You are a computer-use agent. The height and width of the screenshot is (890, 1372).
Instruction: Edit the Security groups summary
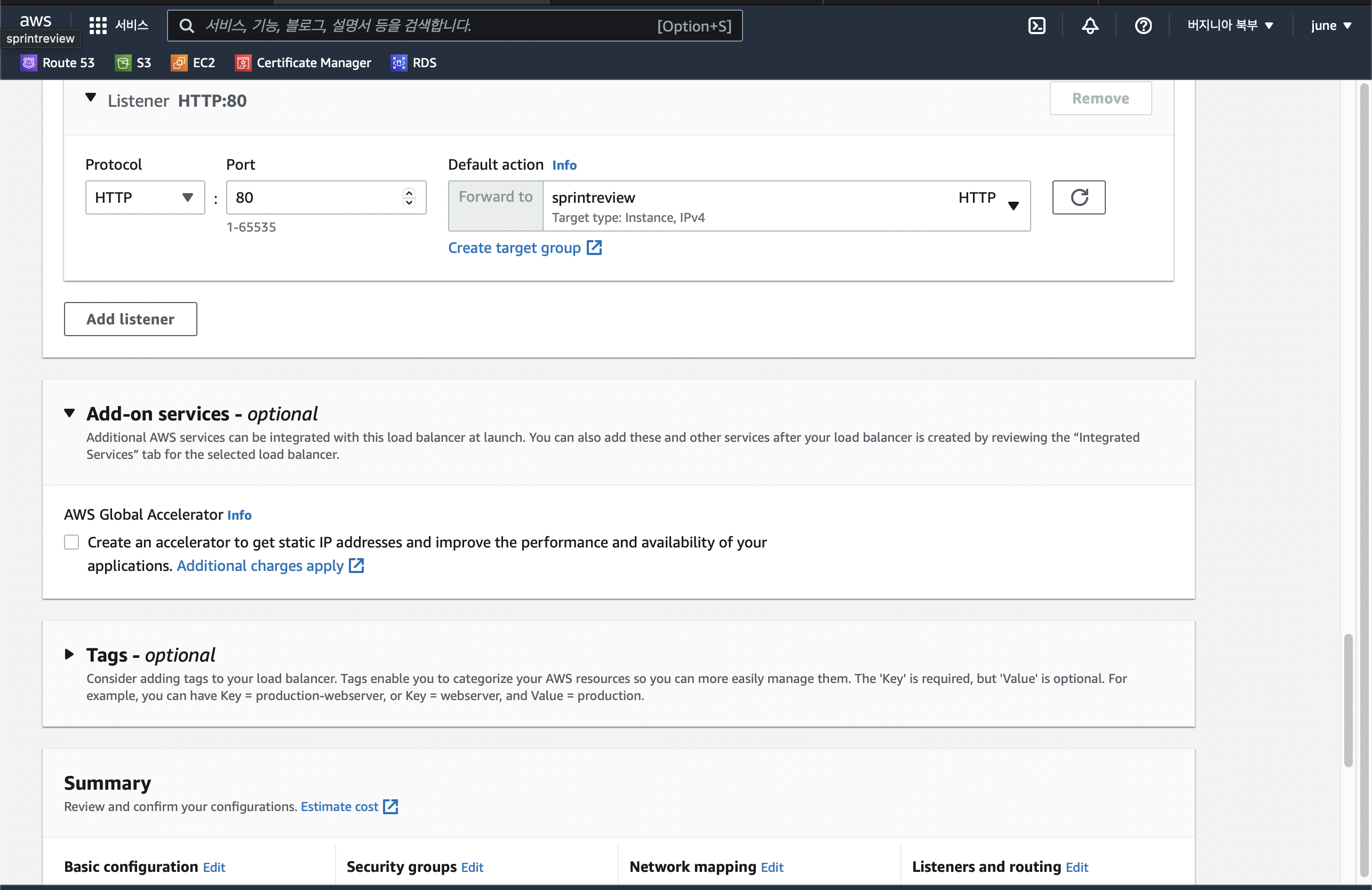tap(472, 867)
